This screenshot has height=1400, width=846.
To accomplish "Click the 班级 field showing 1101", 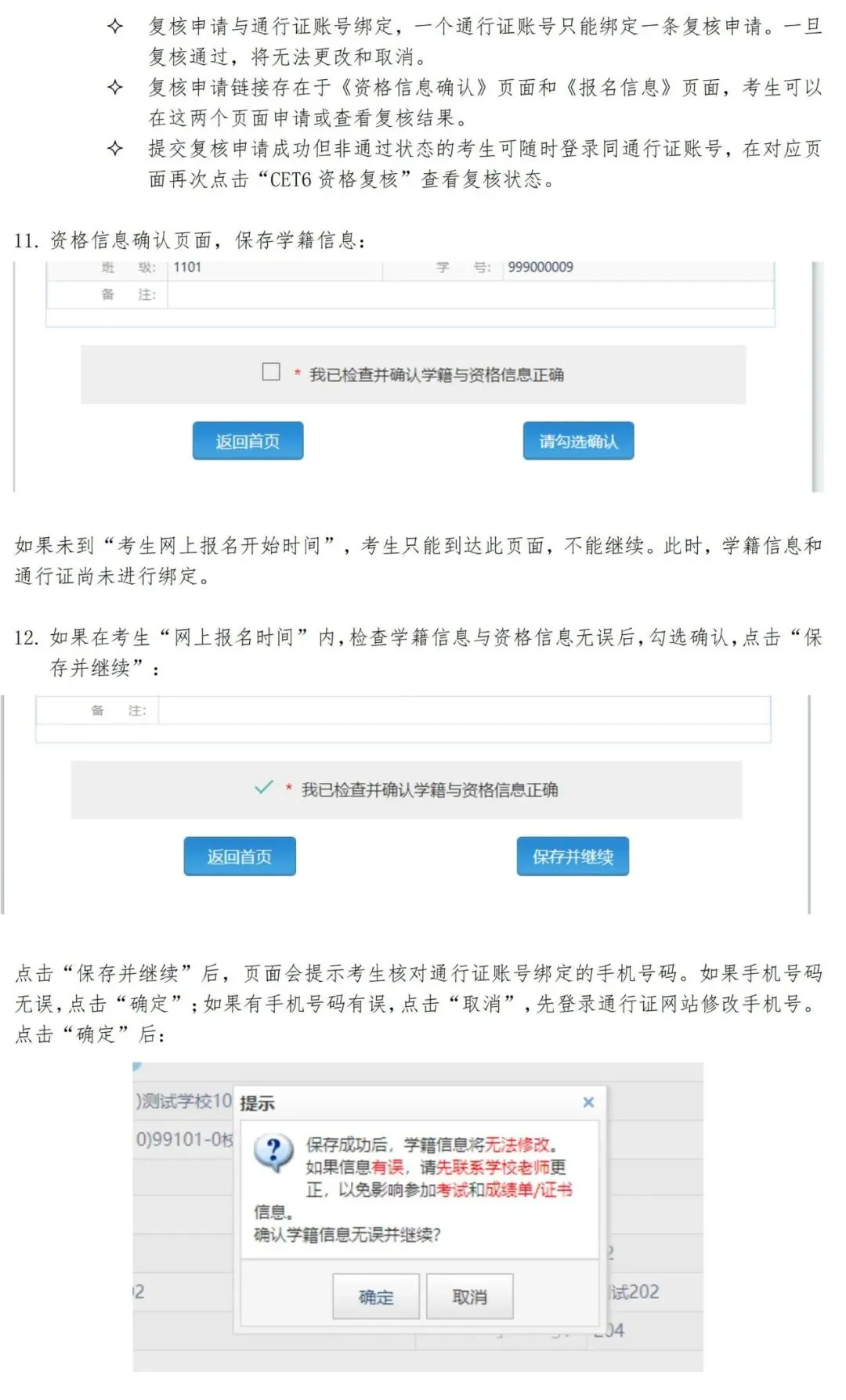I will pos(274,268).
